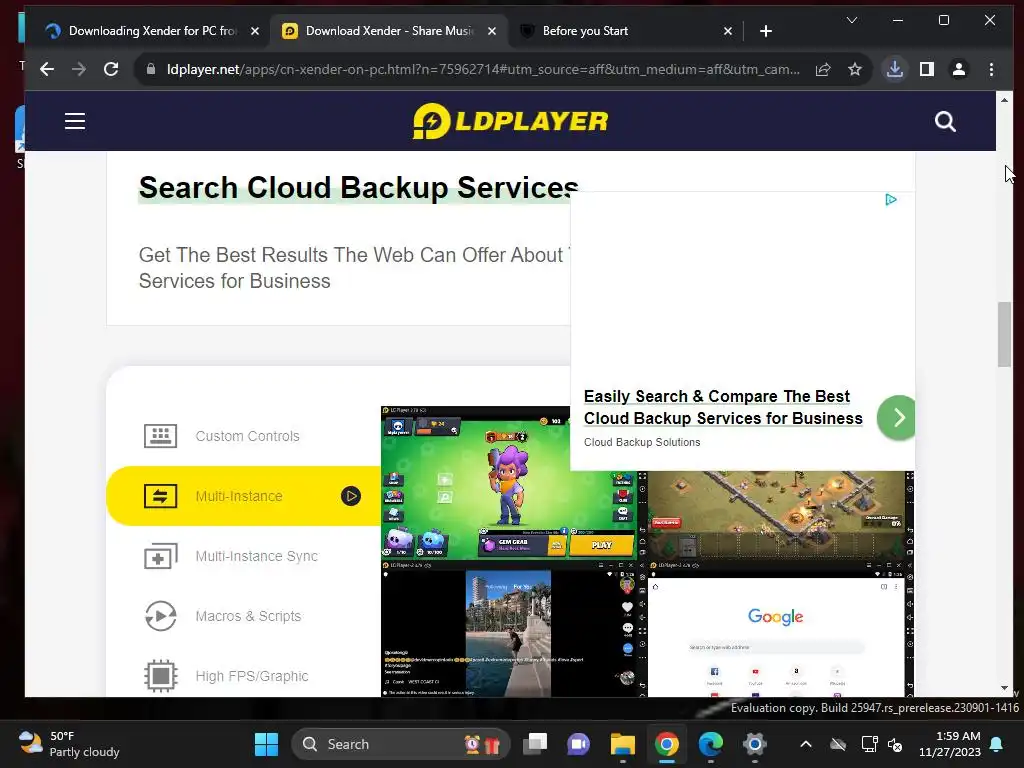
Task: Open the LDPlayer hamburger menu
Action: pyautogui.click(x=75, y=121)
